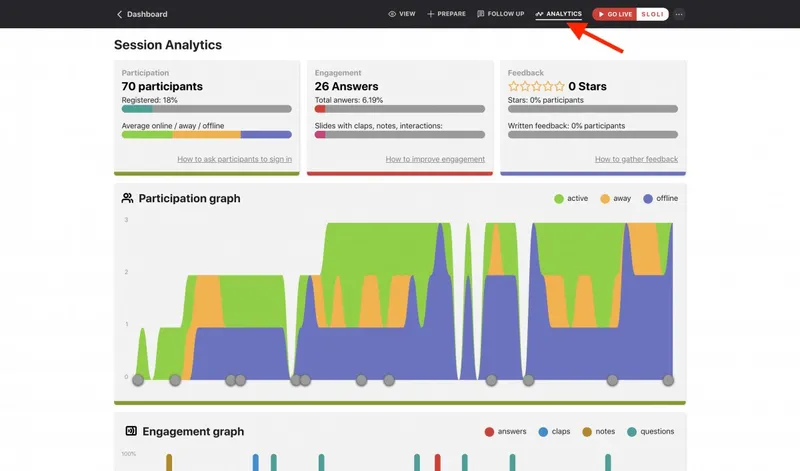
Task: Click the last slide marker on participation timeline
Action: 668,380
